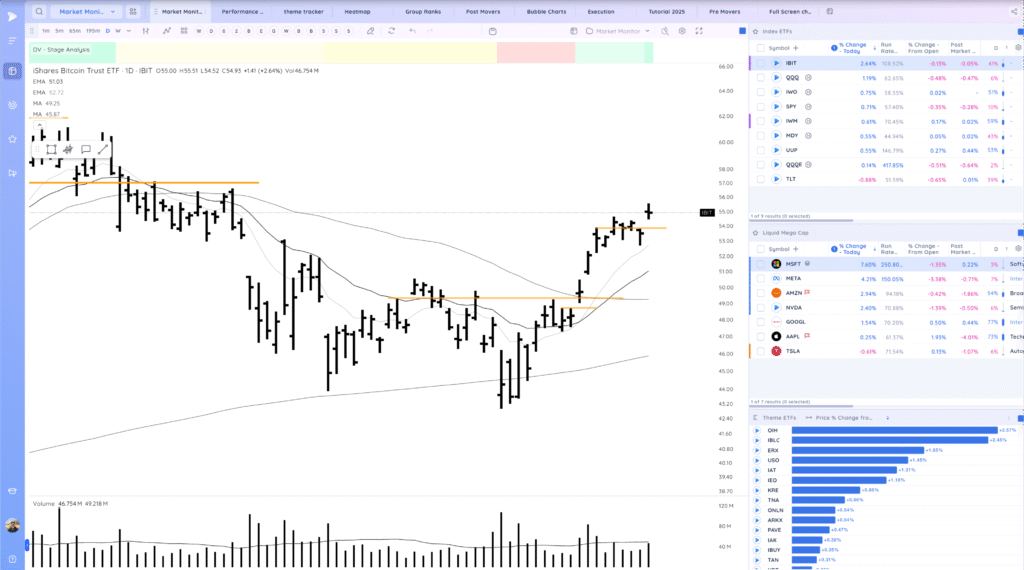Select the rectangle drawing tool
This screenshot has width=1024, height=570.
(51, 150)
